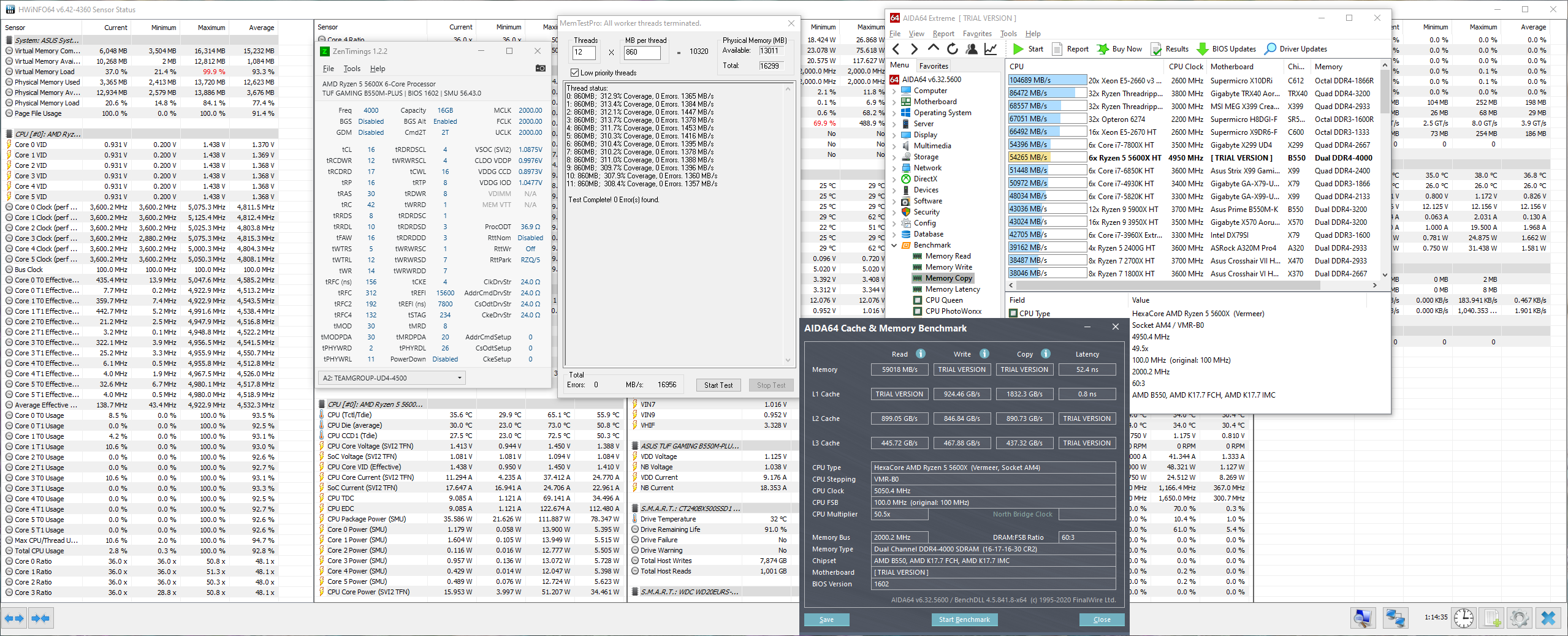
Task: Select the Memory Read benchmark tree item
Action: (948, 256)
